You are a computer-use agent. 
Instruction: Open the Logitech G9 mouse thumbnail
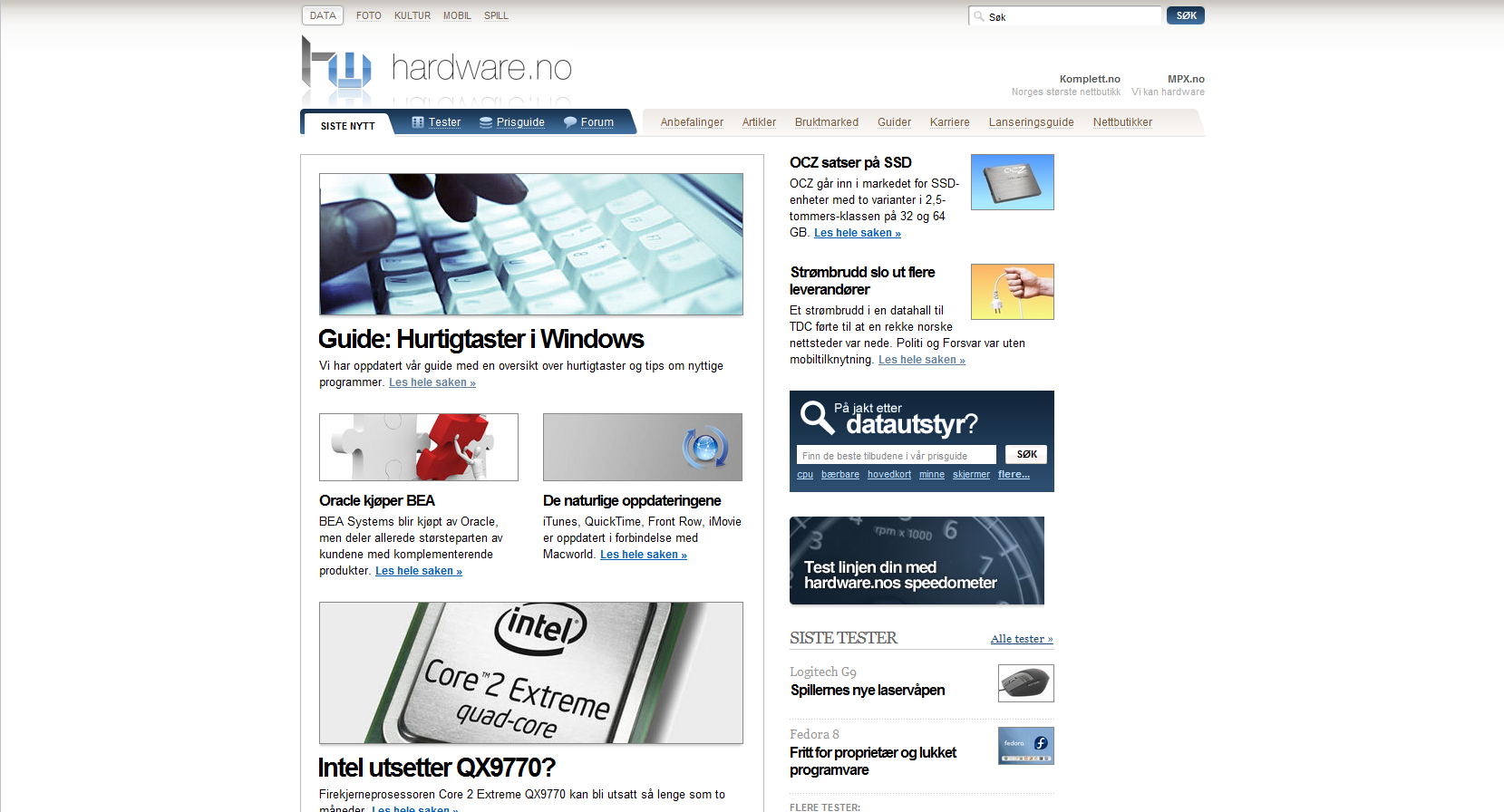point(1026,683)
